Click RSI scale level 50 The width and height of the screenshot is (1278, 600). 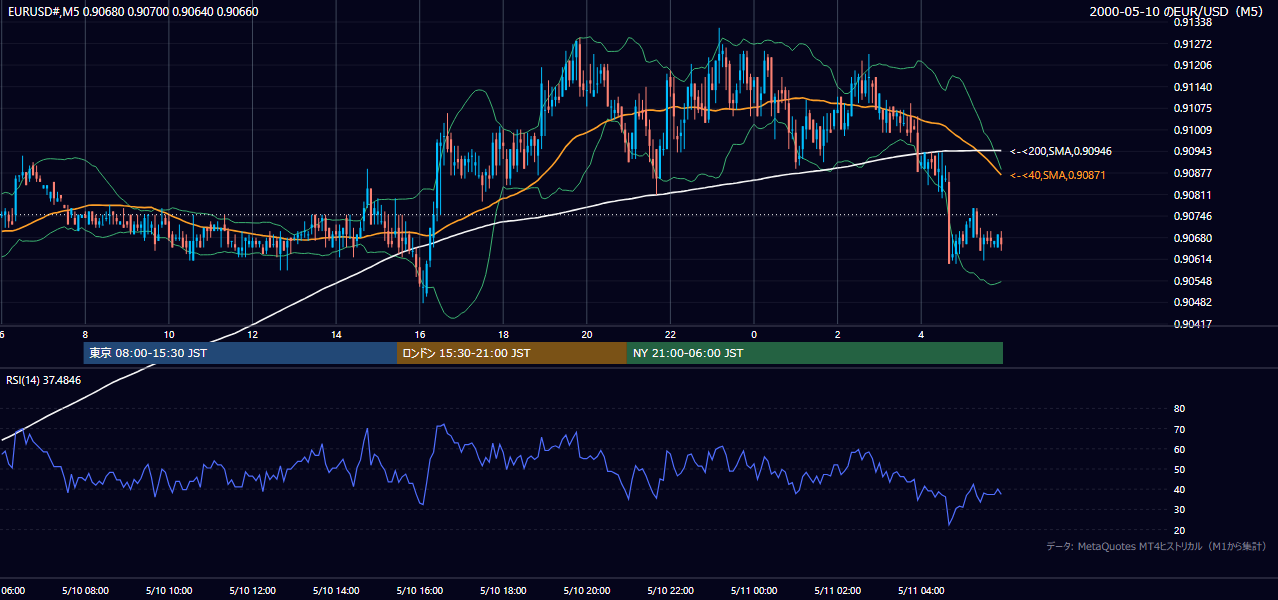[x=1179, y=469]
